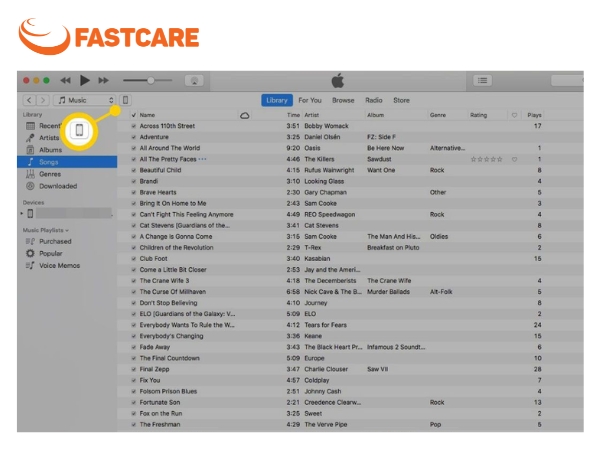Sort by the Name column header
Viewport: 600px width, 450px height.
tap(147, 115)
